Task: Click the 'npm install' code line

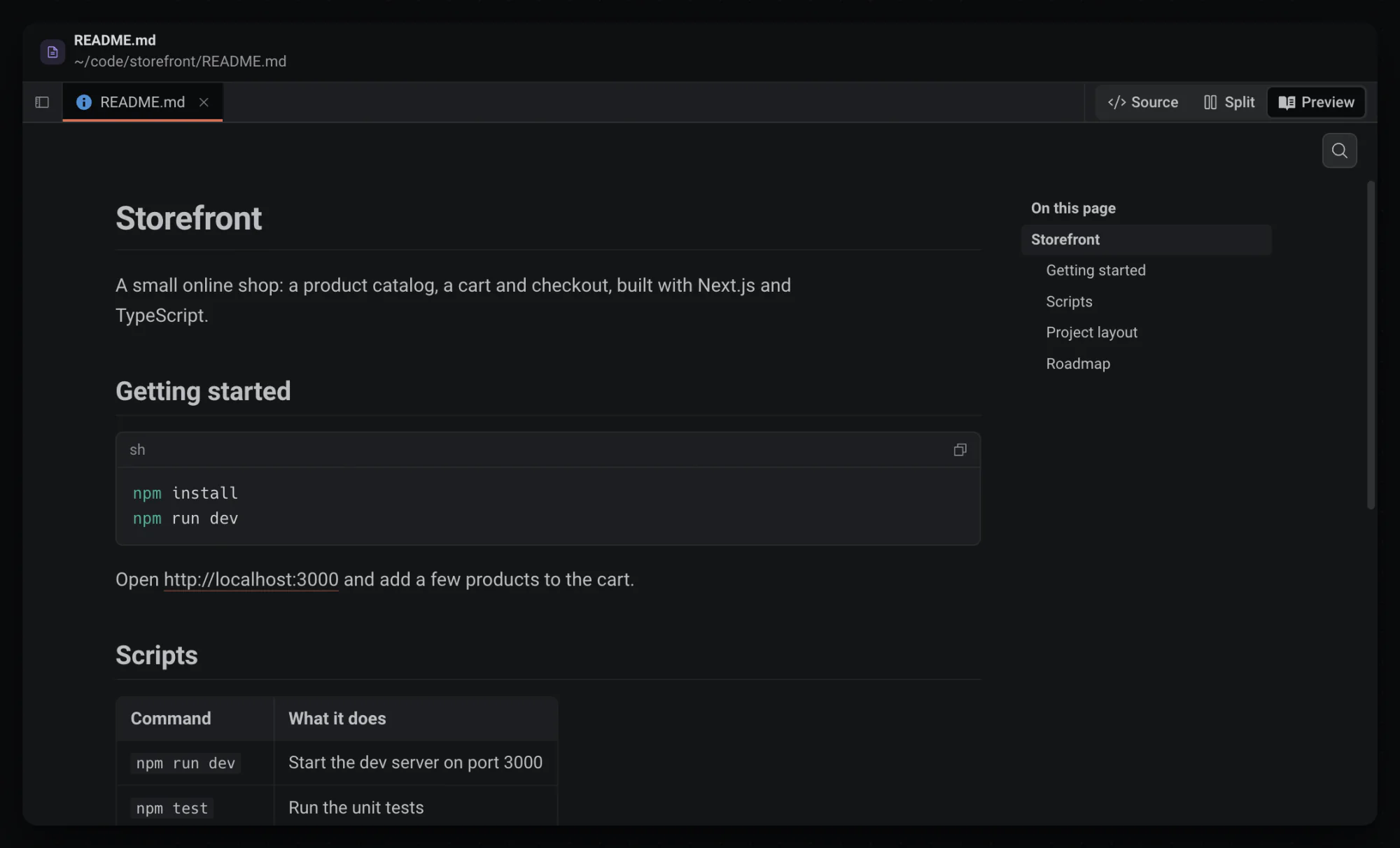Action: (185, 493)
